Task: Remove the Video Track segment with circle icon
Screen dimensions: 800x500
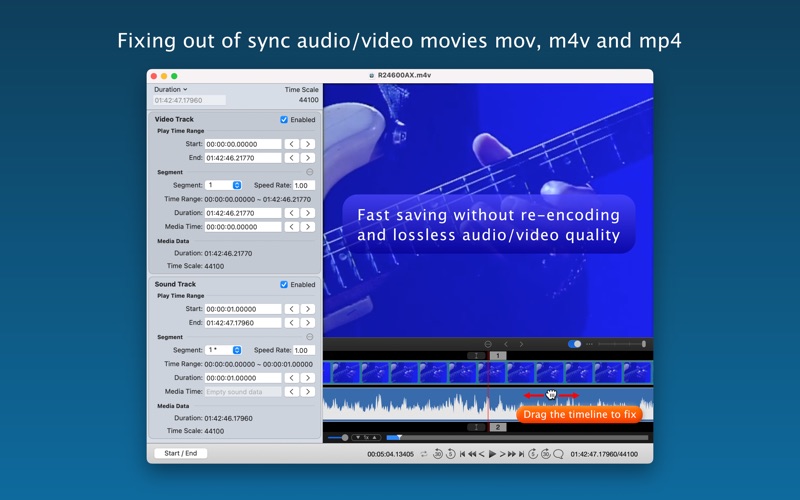Action: 310,172
